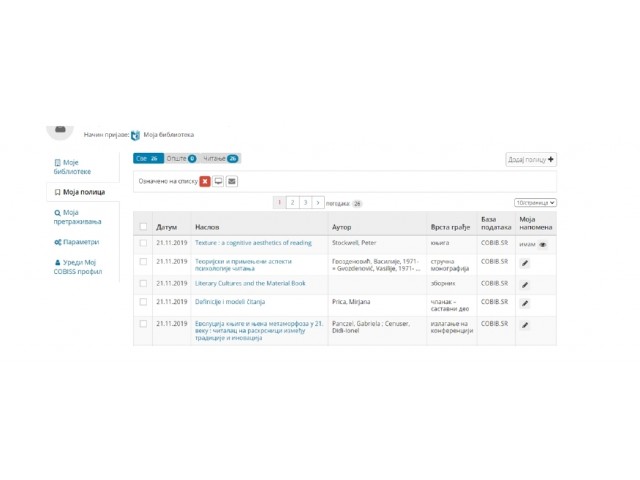The width and height of the screenshot is (640, 480).
Task: Click the eye icon in Texture row note
Action: pyautogui.click(x=542, y=245)
